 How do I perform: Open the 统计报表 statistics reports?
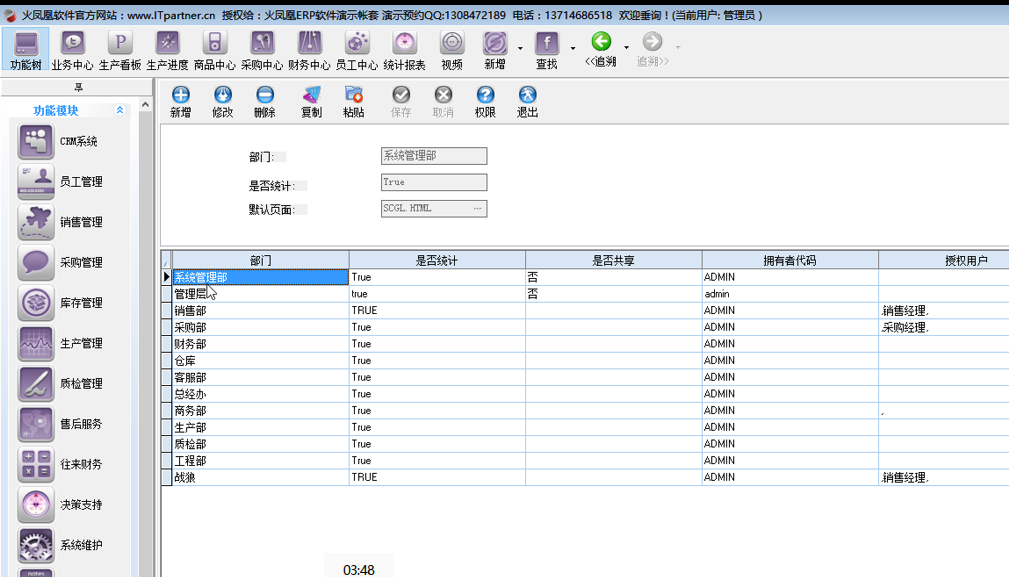404,50
